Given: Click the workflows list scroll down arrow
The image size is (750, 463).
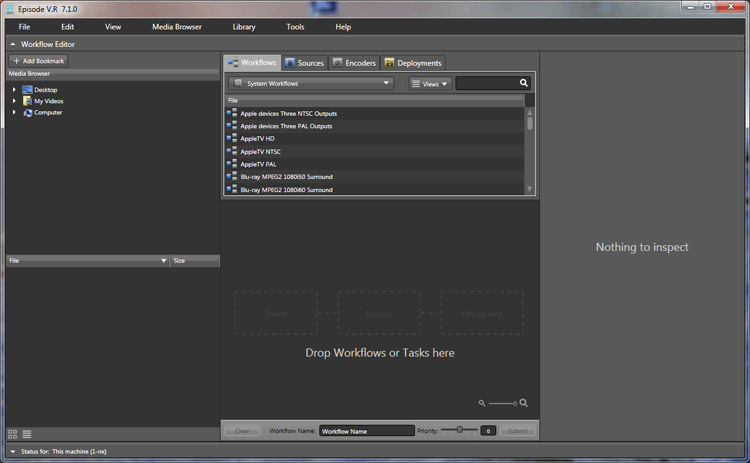Looking at the screenshot, I should coord(529,189).
